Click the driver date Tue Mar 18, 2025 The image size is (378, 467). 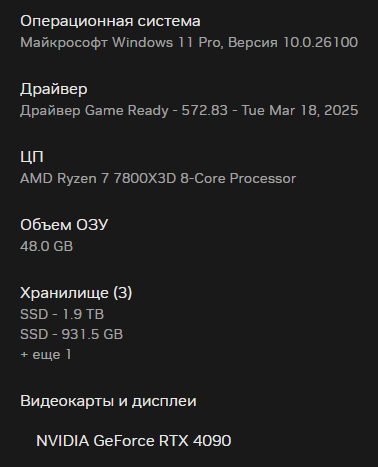point(300,110)
